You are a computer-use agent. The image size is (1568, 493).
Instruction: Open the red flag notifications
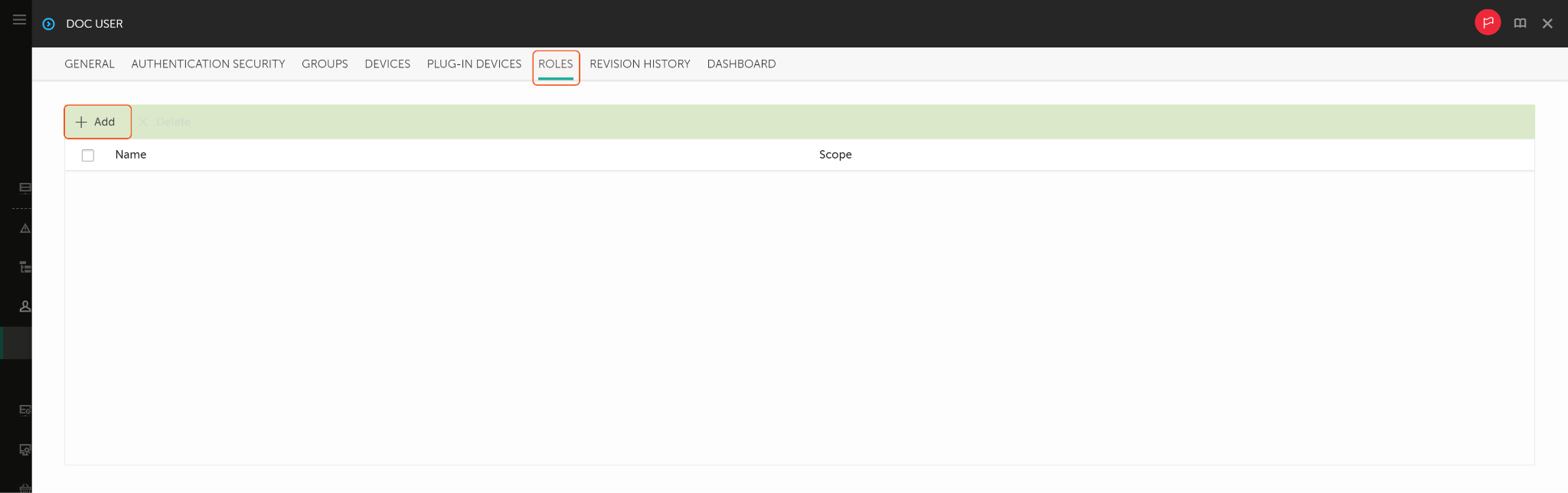click(x=1487, y=23)
